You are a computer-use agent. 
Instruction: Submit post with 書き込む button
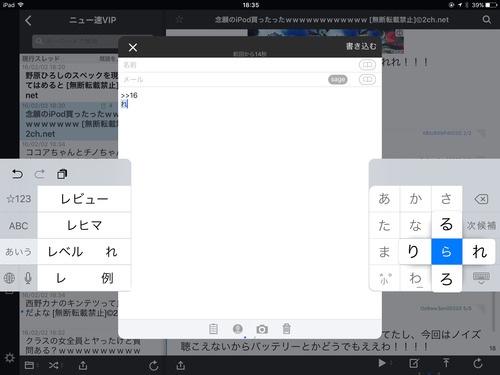[x=361, y=46]
